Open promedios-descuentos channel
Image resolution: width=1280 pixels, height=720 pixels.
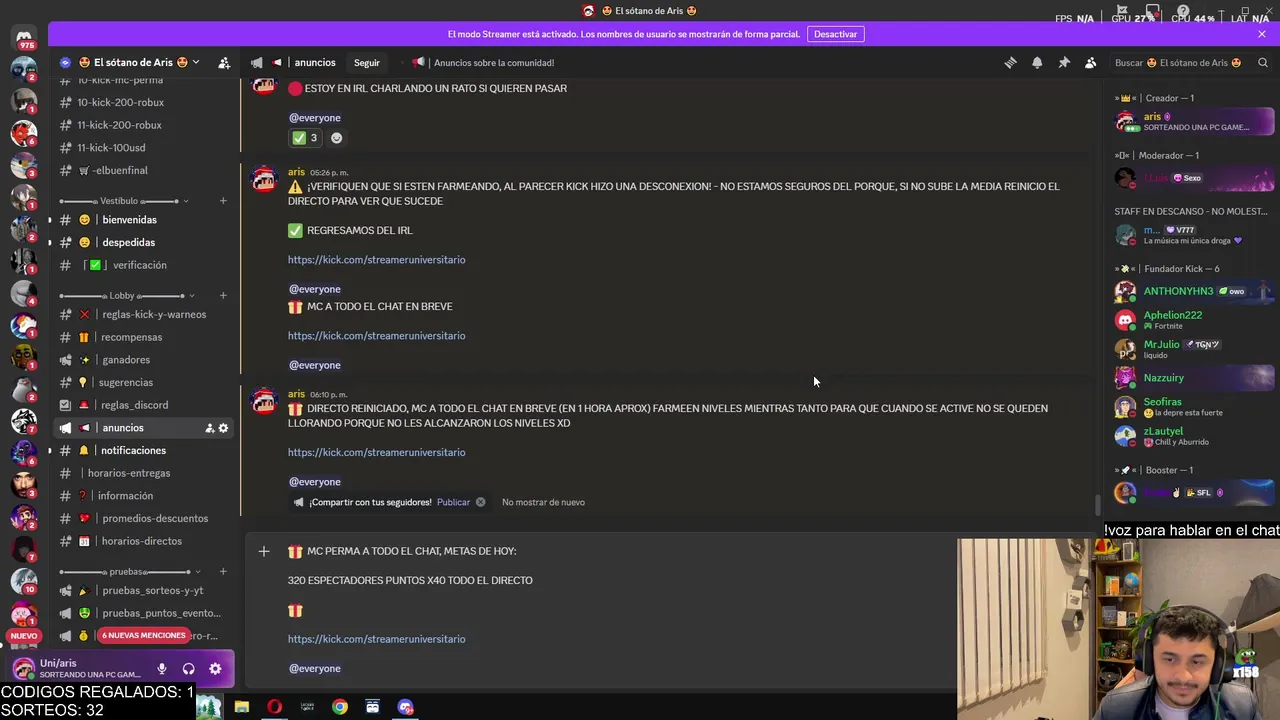(x=143, y=519)
